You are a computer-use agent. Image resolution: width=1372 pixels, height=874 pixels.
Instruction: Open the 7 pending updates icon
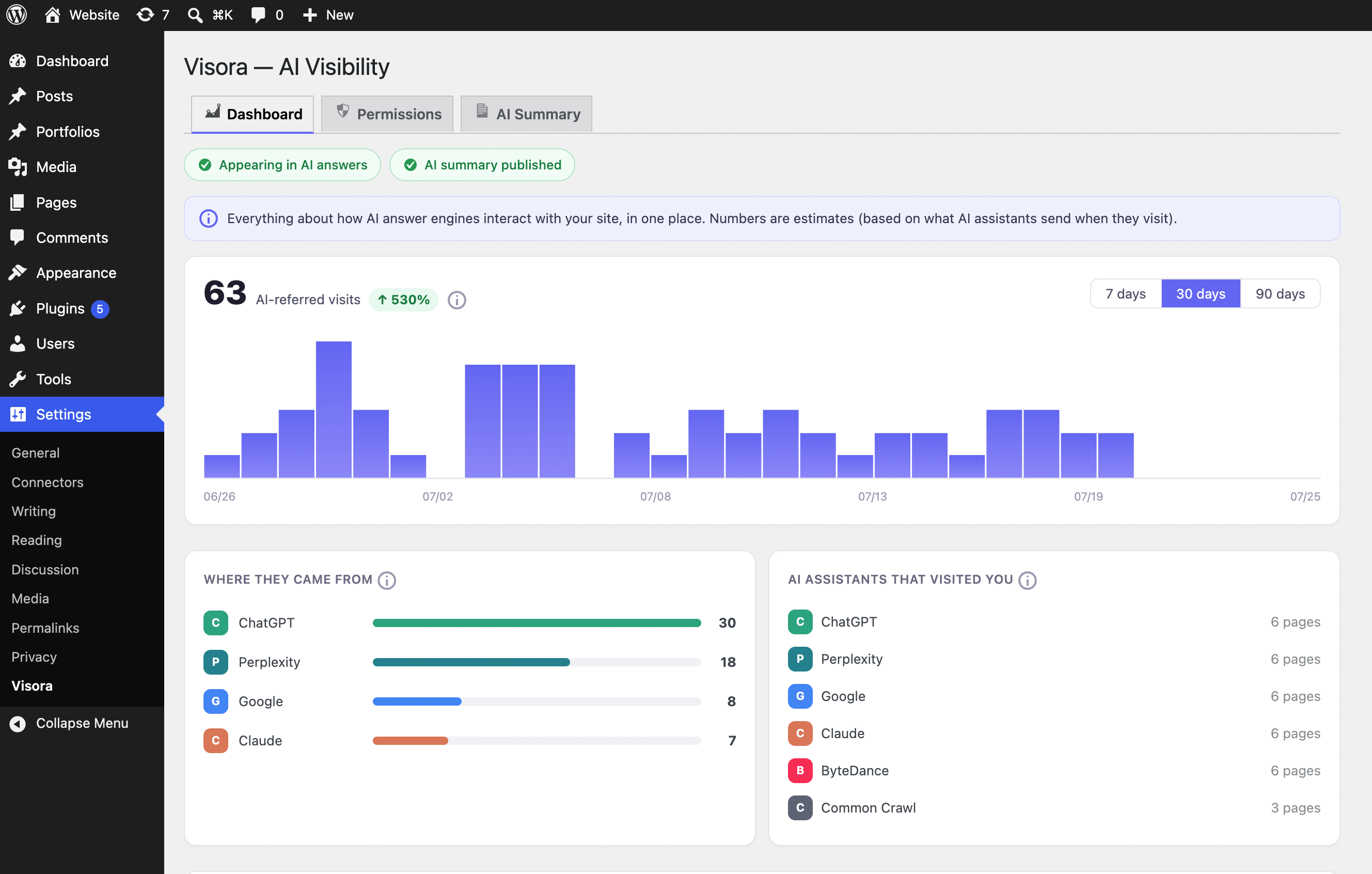pos(153,15)
